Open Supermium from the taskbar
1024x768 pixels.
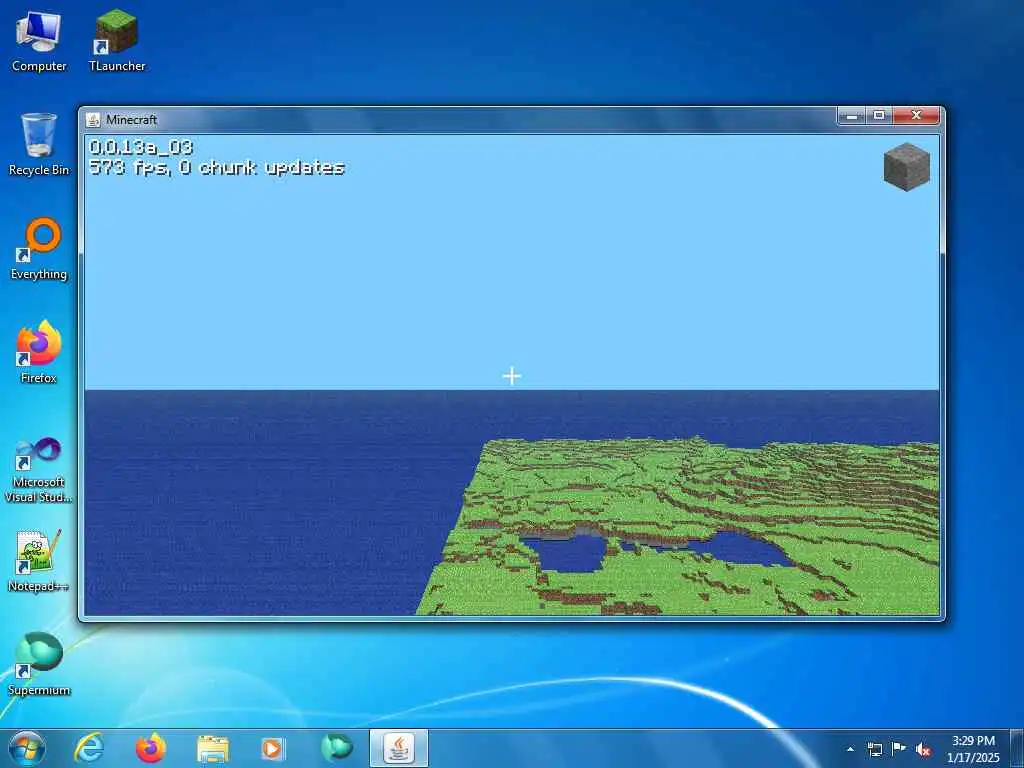point(337,748)
